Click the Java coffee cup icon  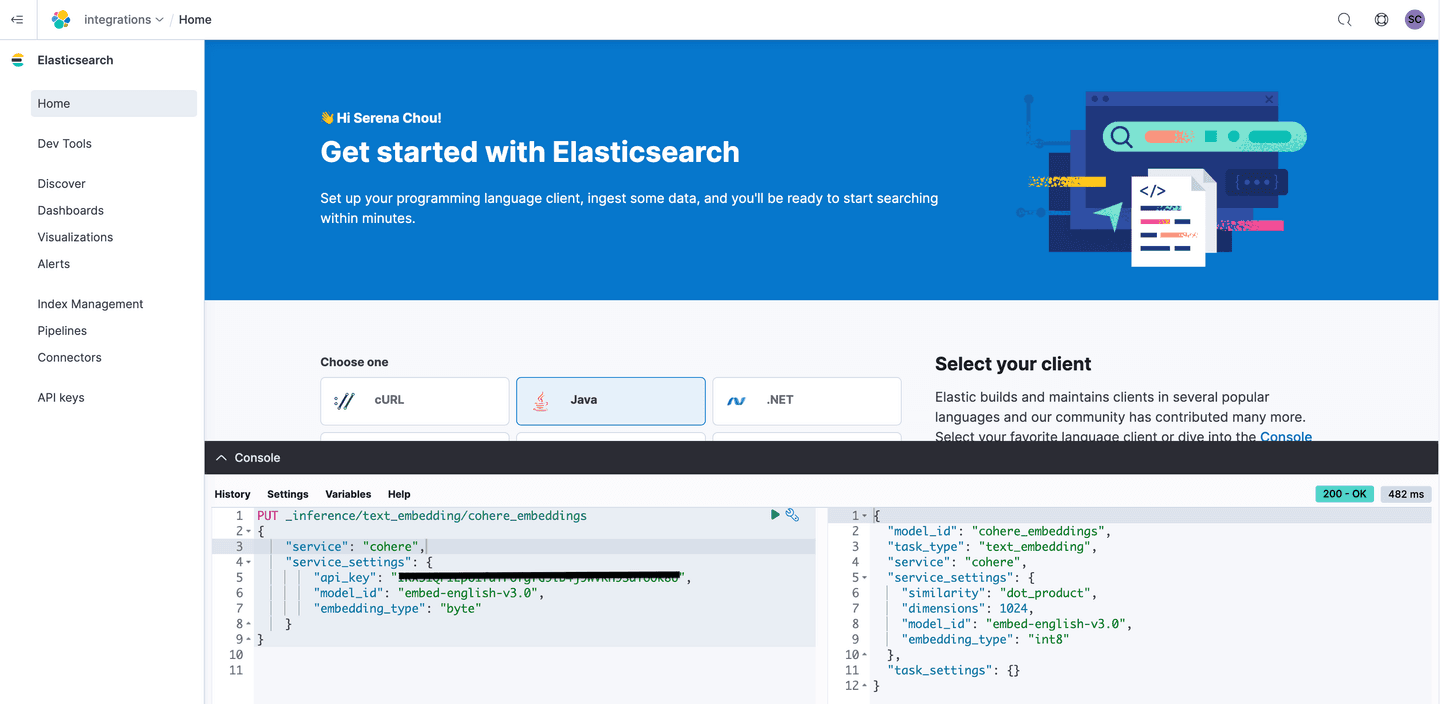coord(540,400)
